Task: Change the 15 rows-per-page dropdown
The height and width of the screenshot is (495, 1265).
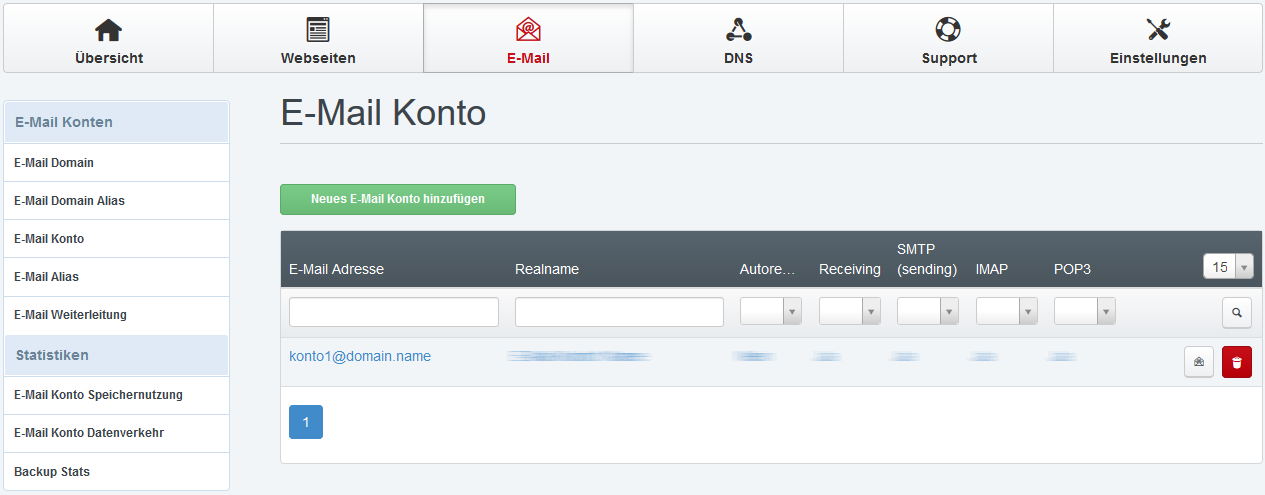Action: [1228, 267]
